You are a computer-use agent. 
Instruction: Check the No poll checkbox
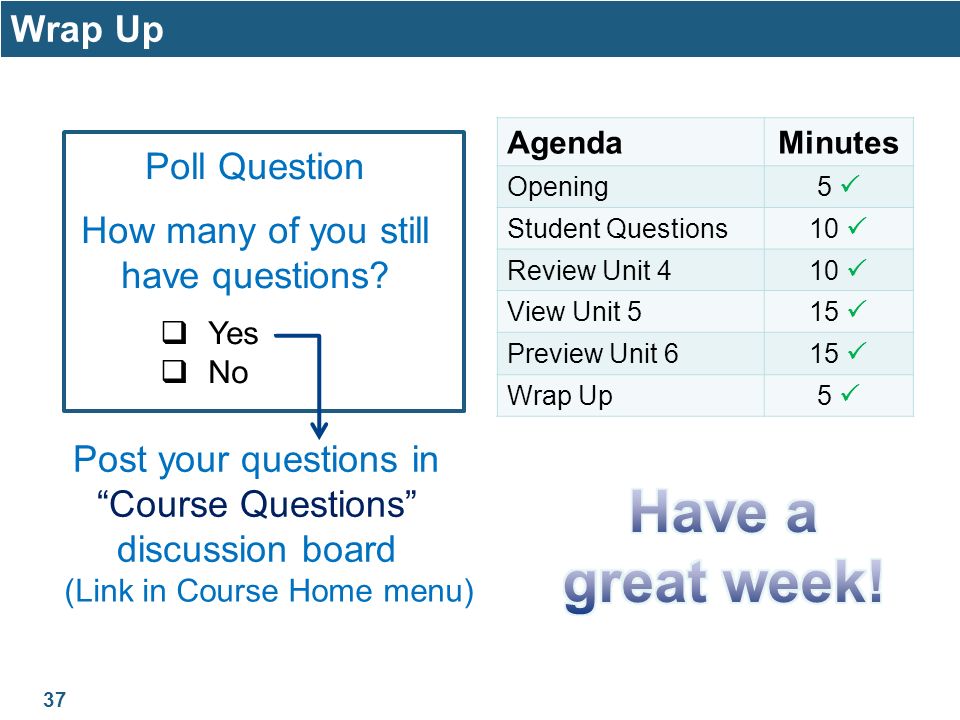(x=174, y=370)
